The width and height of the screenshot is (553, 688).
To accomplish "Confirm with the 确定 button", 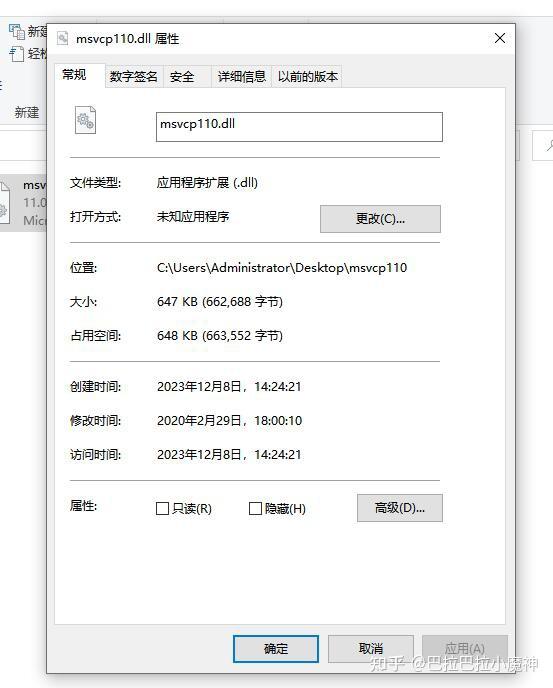I will [276, 649].
